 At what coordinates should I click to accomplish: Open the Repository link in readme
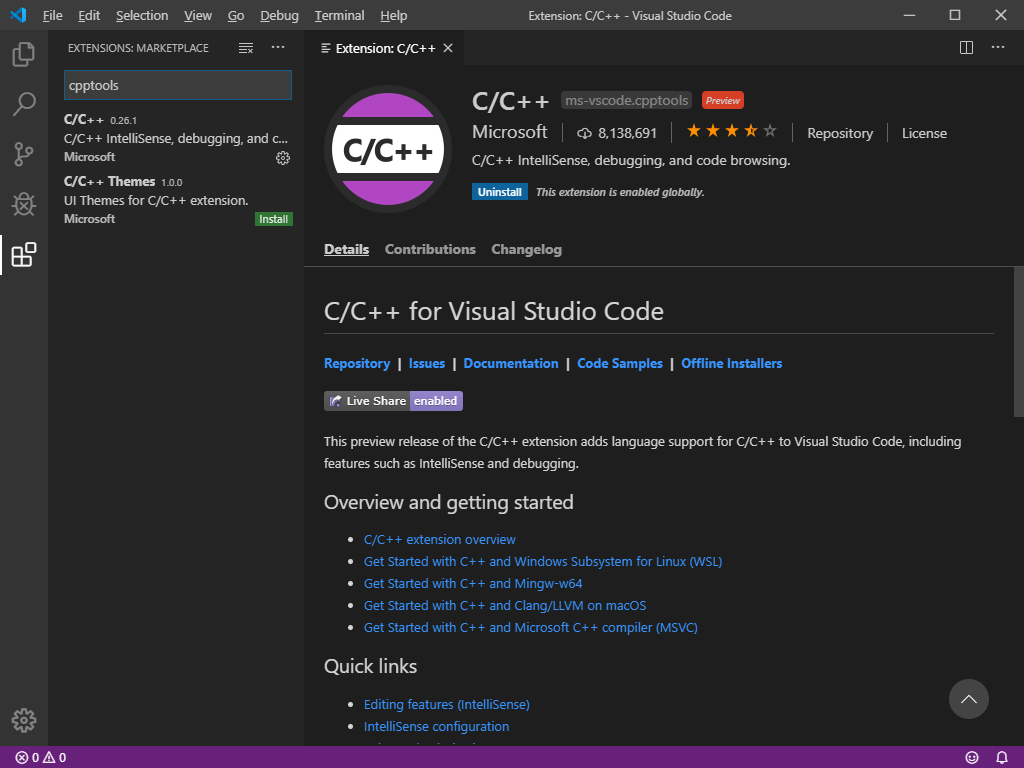[x=357, y=364]
